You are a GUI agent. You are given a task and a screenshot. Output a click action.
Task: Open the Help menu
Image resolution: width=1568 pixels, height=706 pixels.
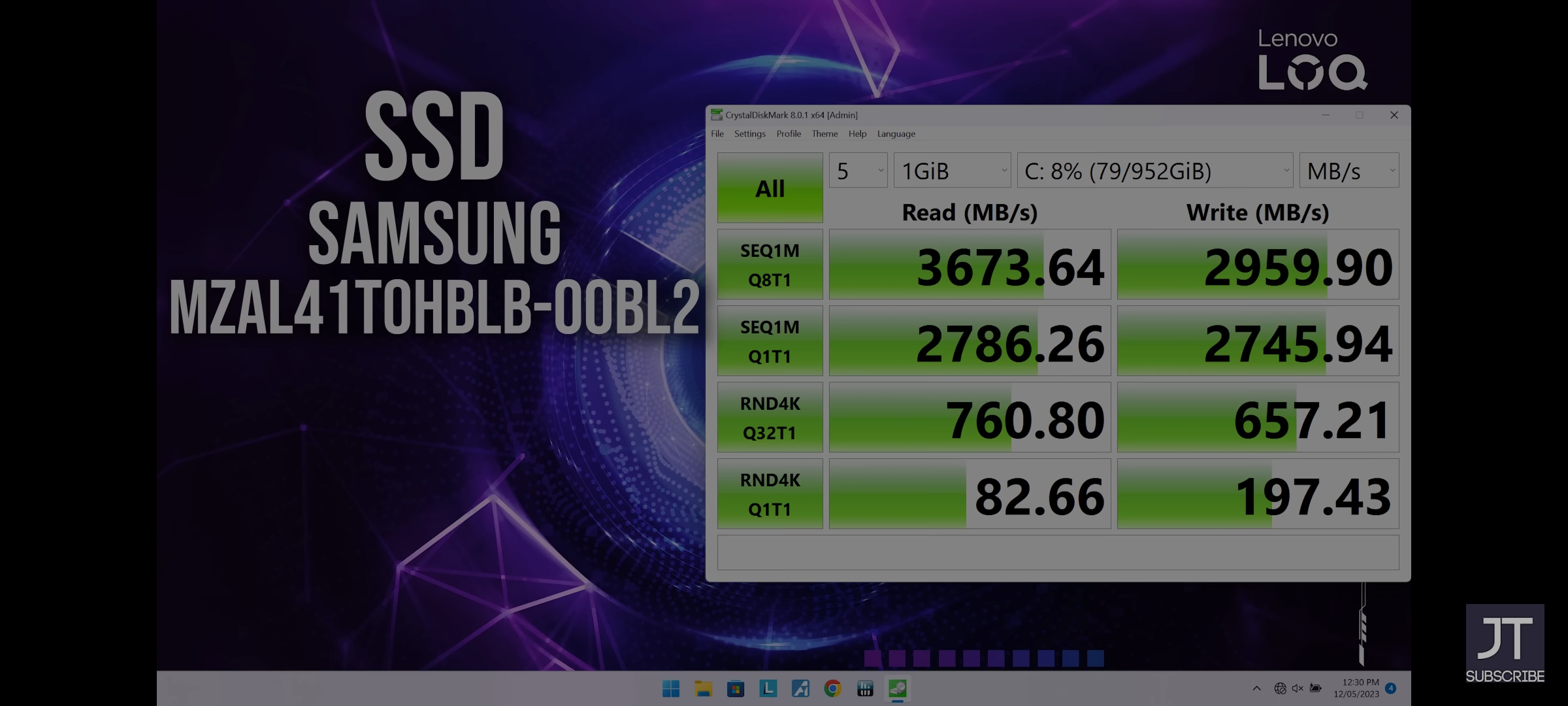(x=857, y=134)
